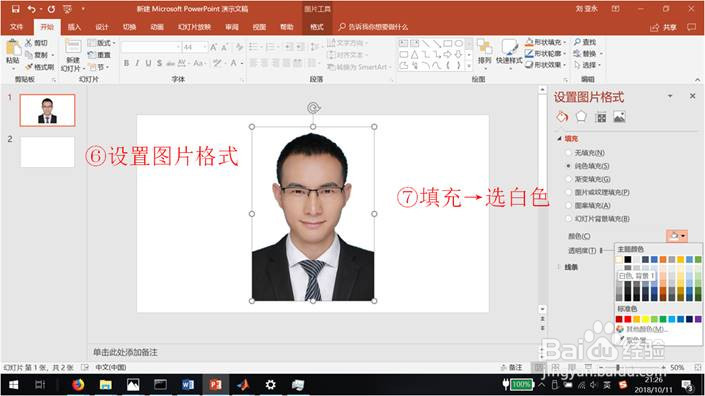Click the Notes (备注) status bar button
The height and width of the screenshot is (396, 705).
point(512,367)
